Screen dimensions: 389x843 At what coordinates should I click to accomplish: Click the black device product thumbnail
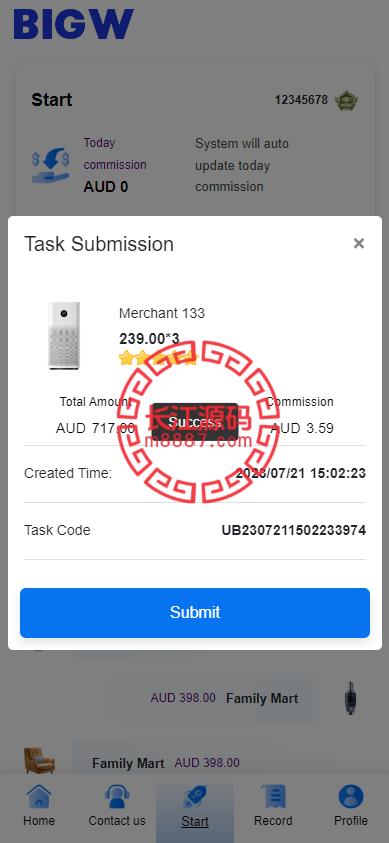pyautogui.click(x=351, y=698)
